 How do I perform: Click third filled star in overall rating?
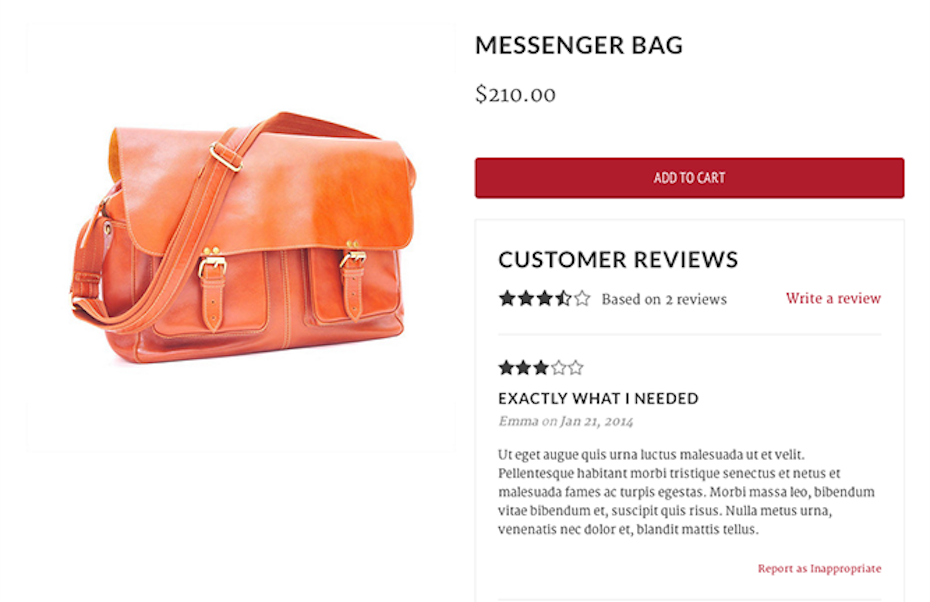pos(544,298)
